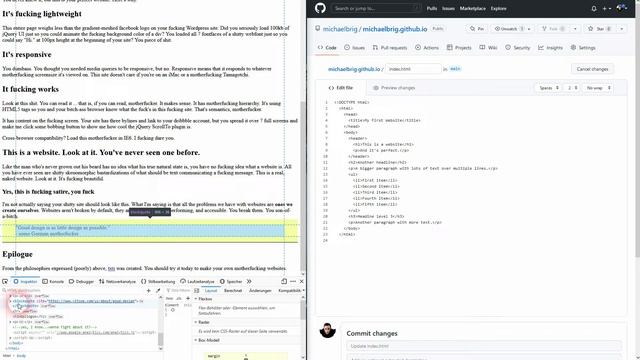Open the michaelbrig owner link
The width and height of the screenshot is (640, 360).
[x=340, y=29]
